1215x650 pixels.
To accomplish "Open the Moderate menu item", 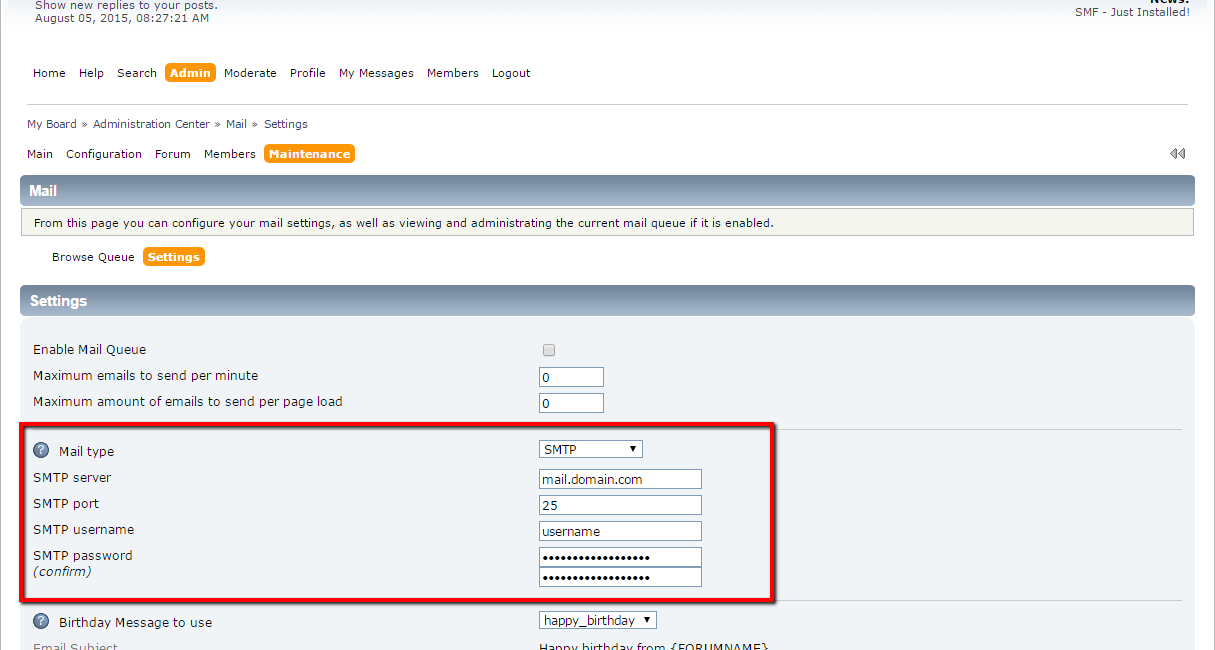I will point(250,72).
